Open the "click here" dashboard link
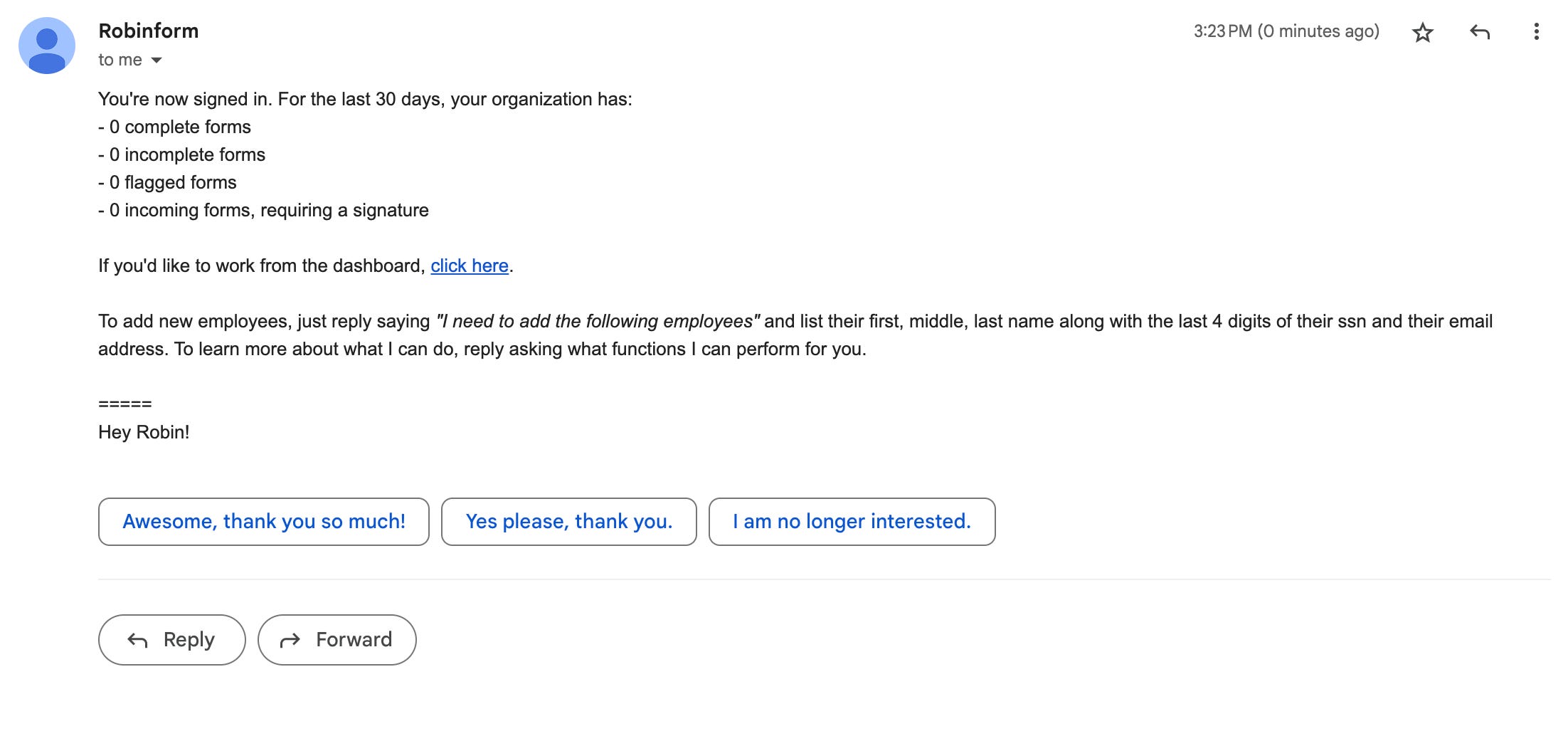The height and width of the screenshot is (736, 1568). tap(470, 266)
